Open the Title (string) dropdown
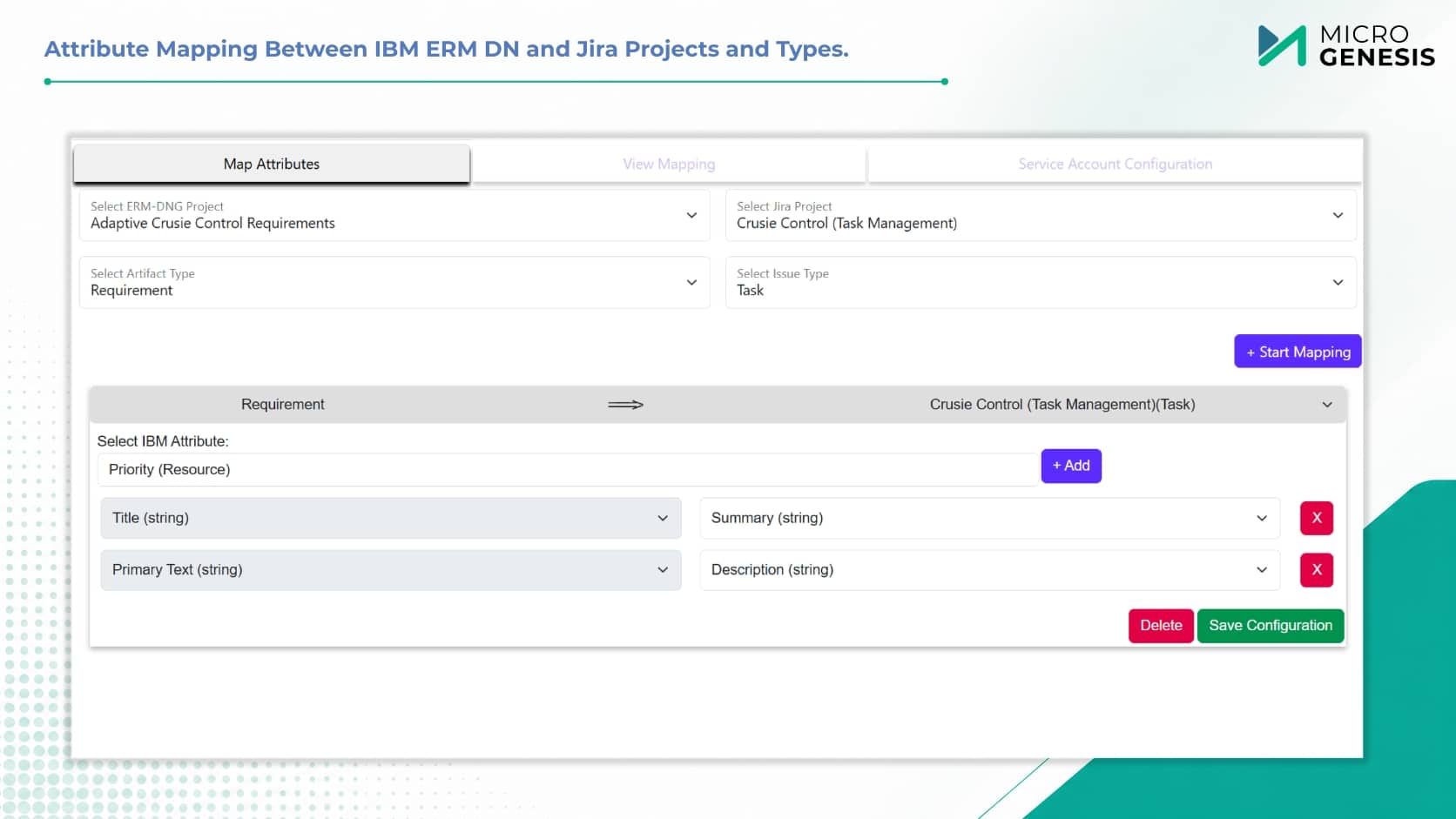This screenshot has width=1456, height=819. (391, 518)
